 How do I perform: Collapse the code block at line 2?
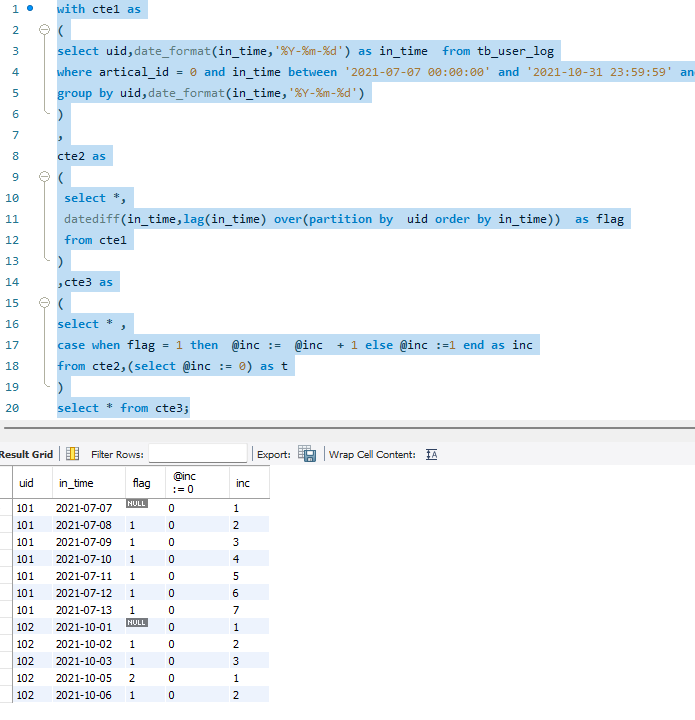click(x=45, y=29)
